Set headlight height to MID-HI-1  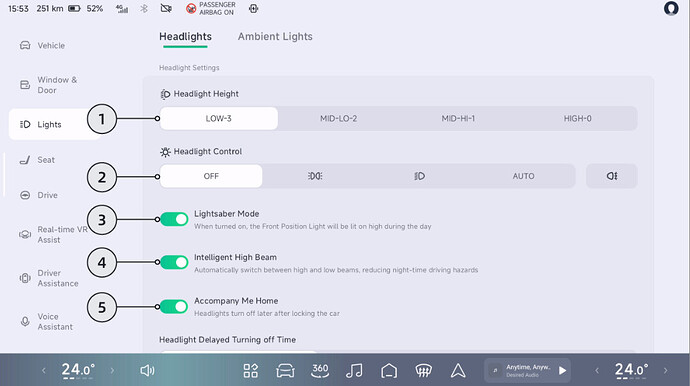click(458, 118)
